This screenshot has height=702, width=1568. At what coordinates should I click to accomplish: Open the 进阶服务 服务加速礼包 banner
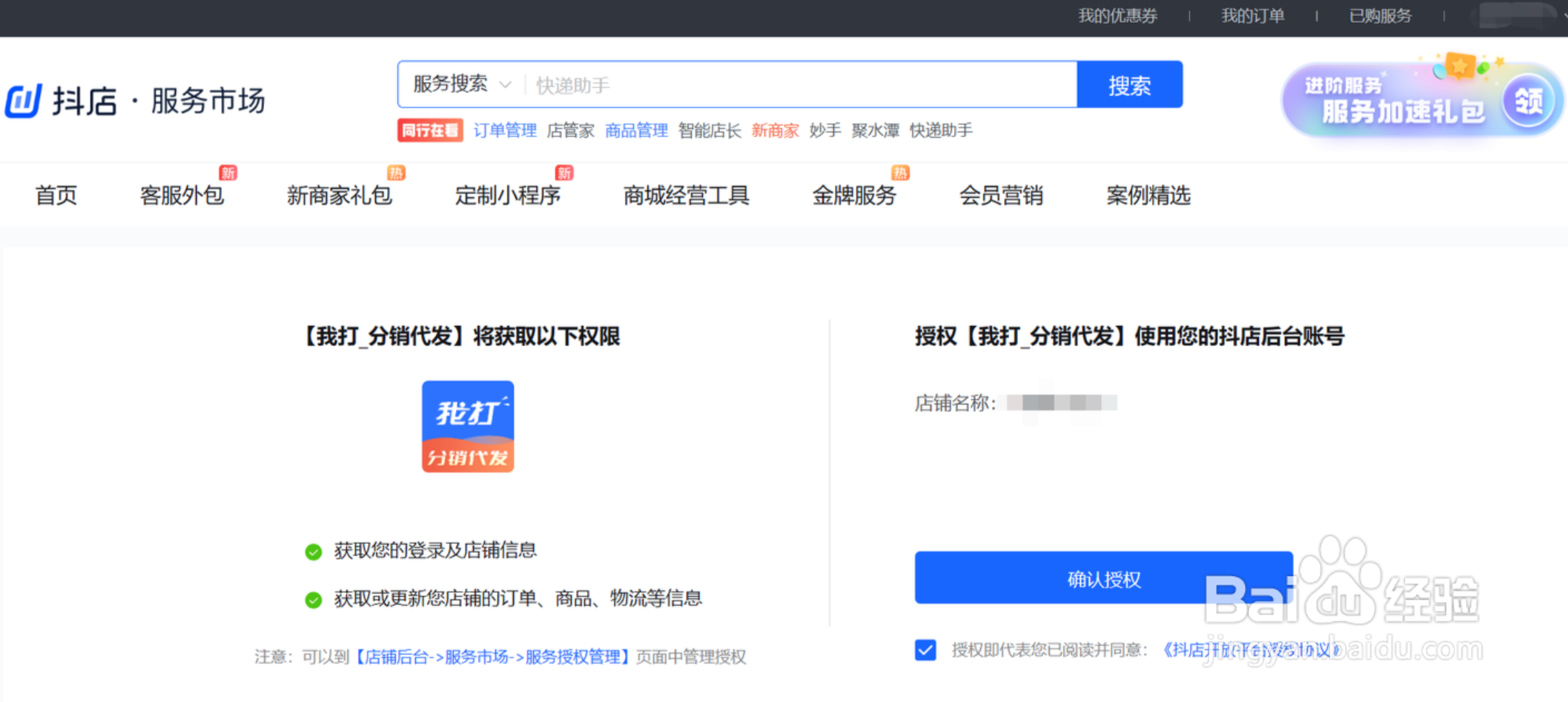1421,99
